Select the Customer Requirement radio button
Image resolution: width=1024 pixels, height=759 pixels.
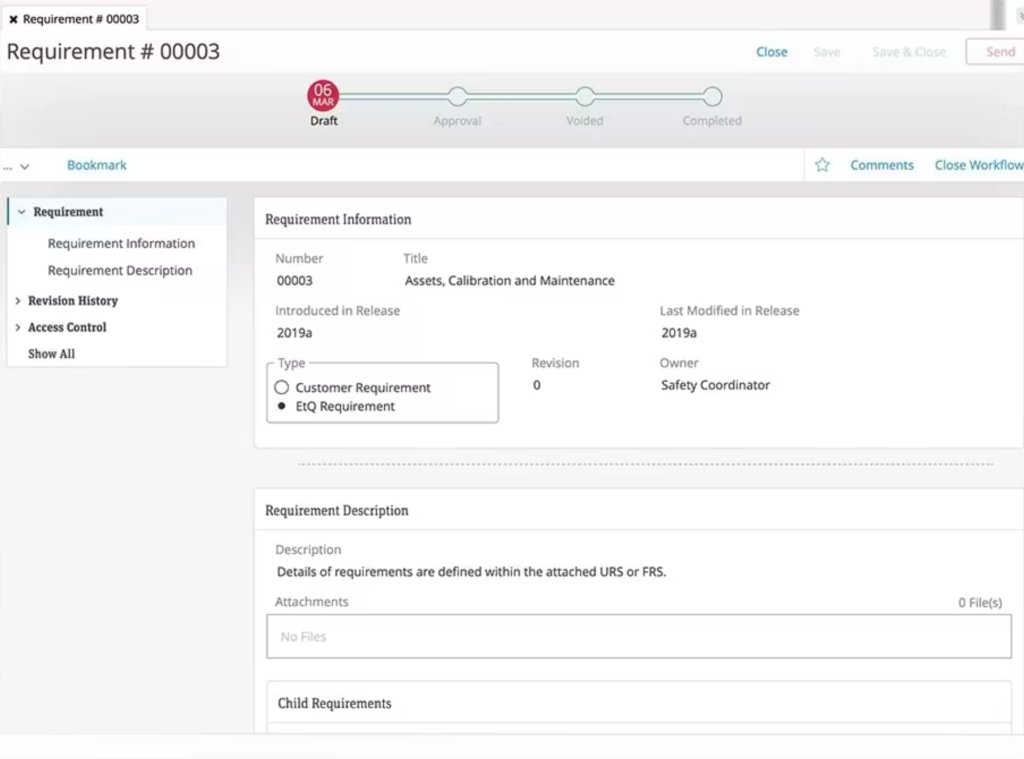281,387
